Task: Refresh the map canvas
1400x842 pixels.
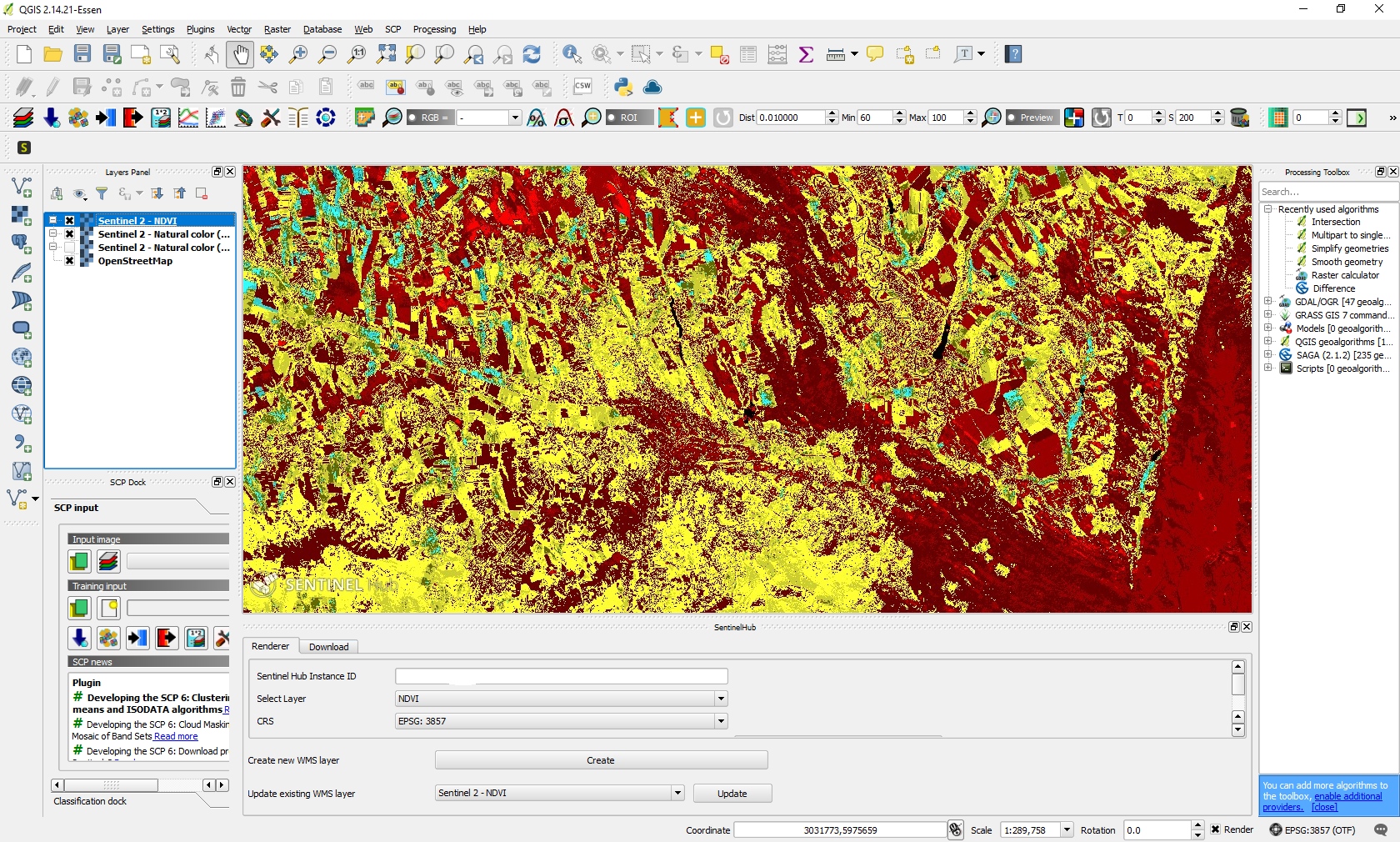Action: point(532,55)
